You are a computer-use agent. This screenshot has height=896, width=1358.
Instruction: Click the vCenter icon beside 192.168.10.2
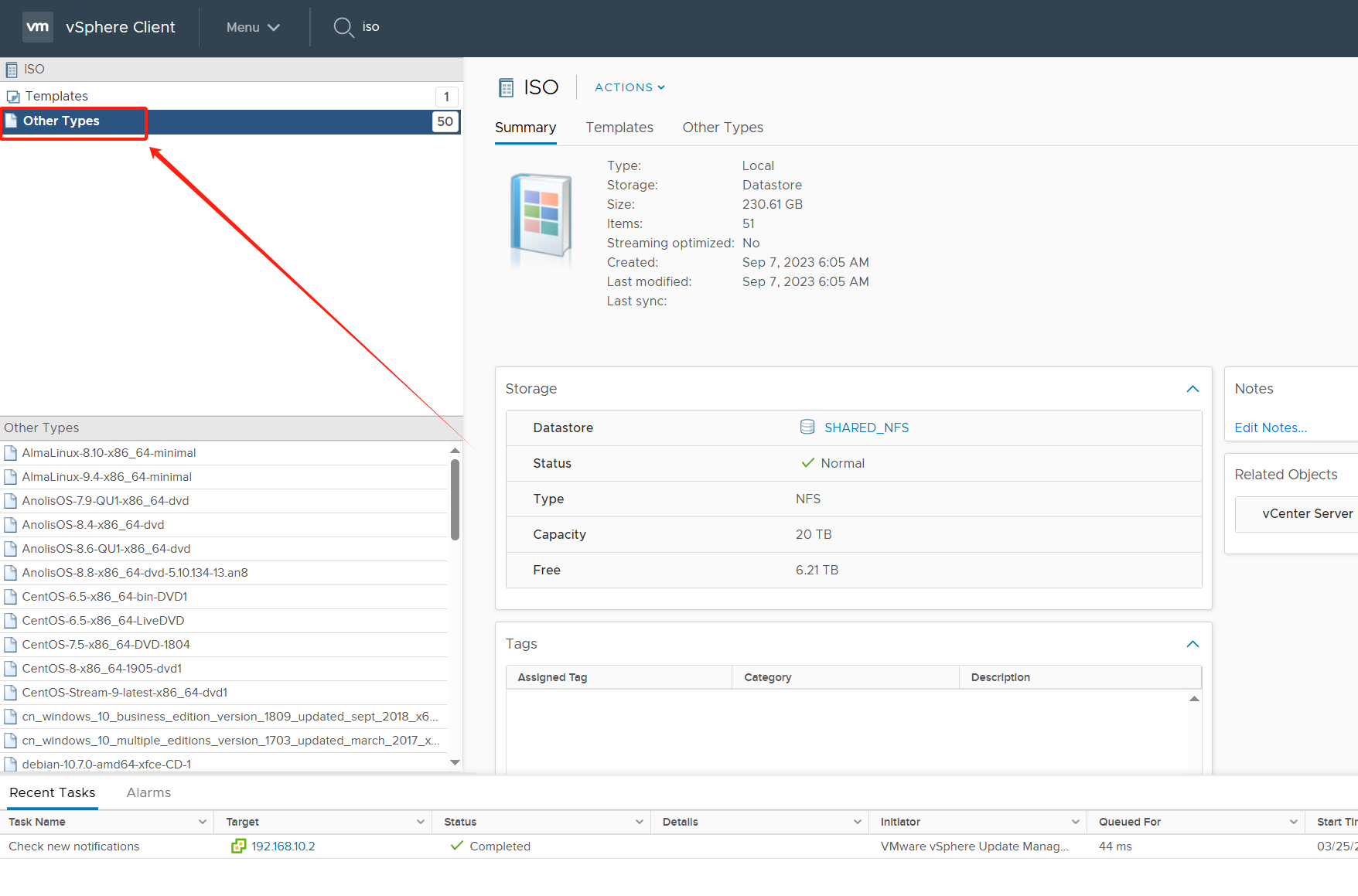click(238, 846)
